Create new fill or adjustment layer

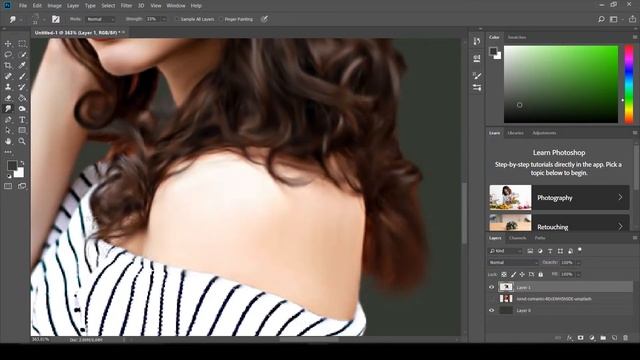coord(592,338)
